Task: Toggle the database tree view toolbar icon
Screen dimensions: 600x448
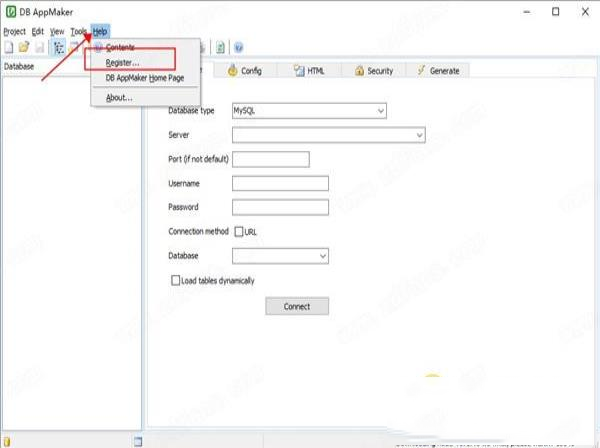Action: [59, 48]
